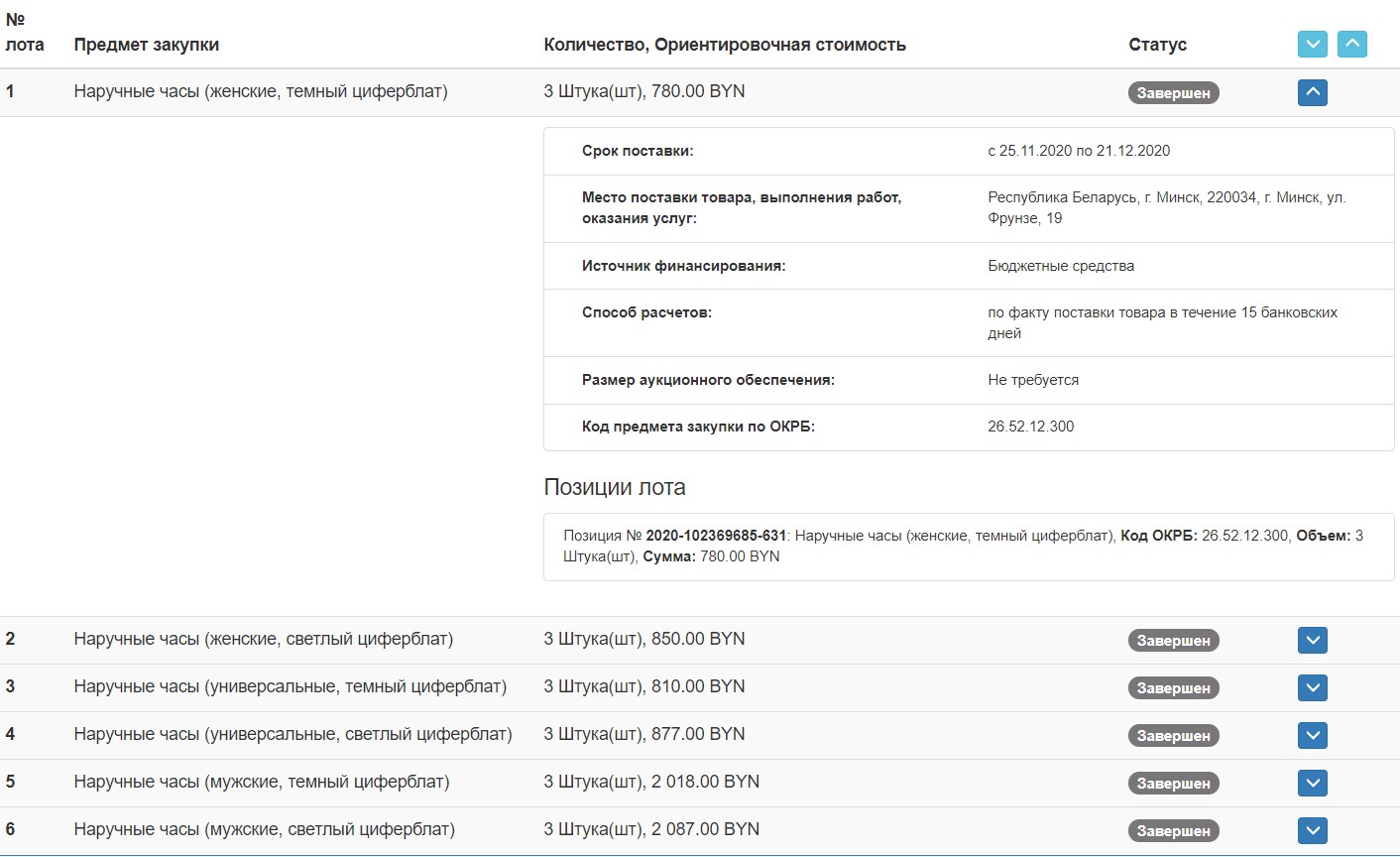Click '3 Штука(шт), 810.00 BYN' cell
Viewport: 1400px width, 857px height.
pos(644,686)
